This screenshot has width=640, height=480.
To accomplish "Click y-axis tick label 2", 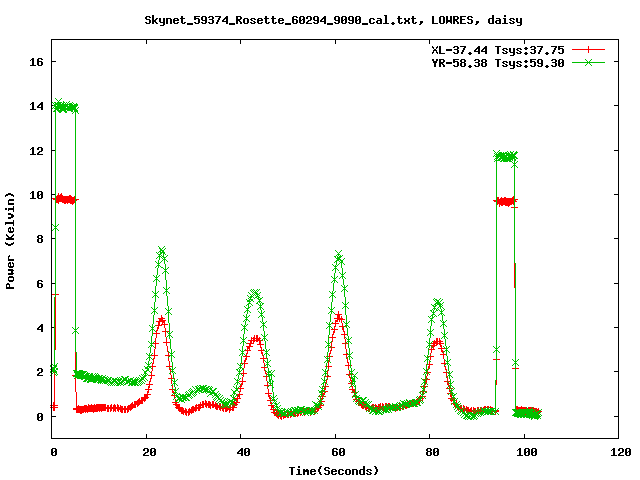I will (40, 372).
